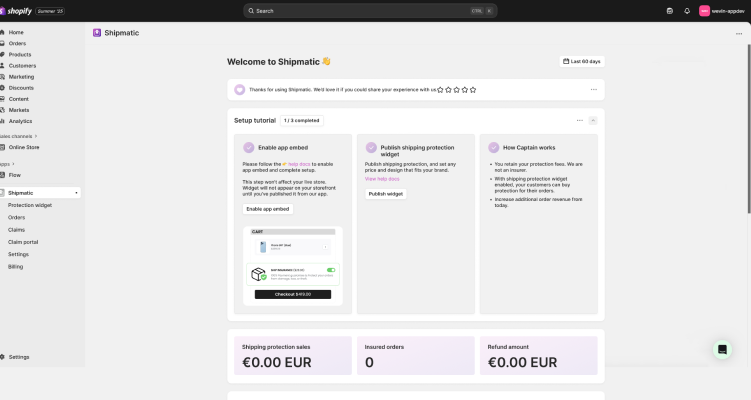
Task: Collapse the Setup tutorial card
Action: click(x=593, y=120)
